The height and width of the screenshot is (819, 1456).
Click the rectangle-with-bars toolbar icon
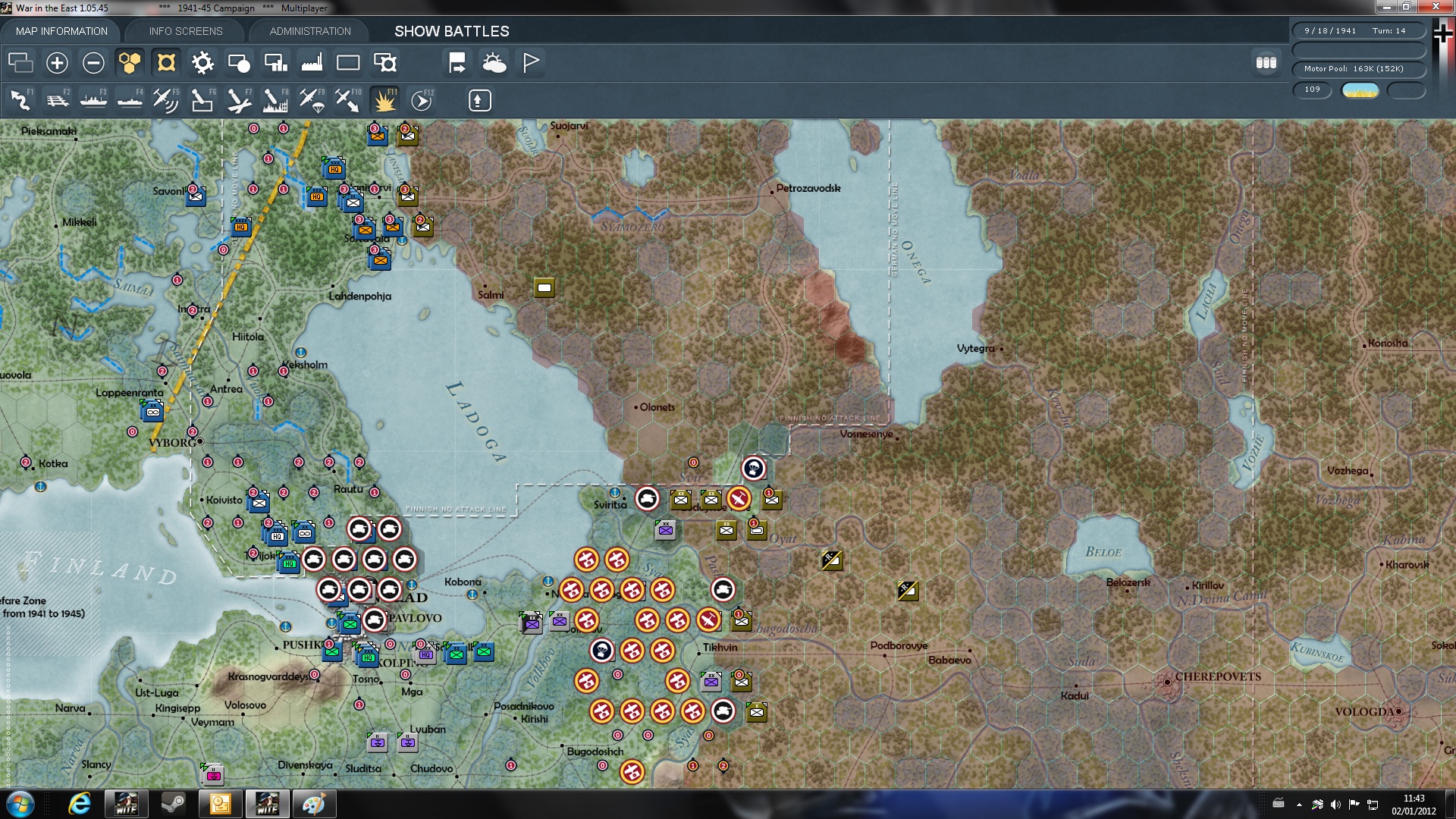tap(275, 62)
